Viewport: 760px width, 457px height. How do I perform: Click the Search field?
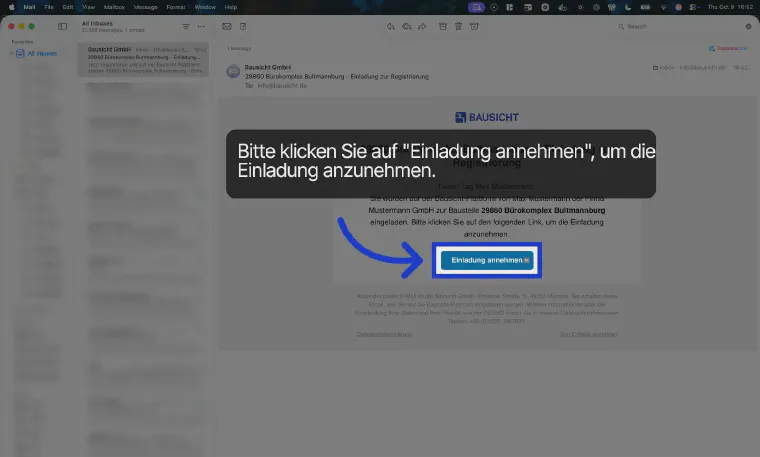pyautogui.click(x=679, y=27)
